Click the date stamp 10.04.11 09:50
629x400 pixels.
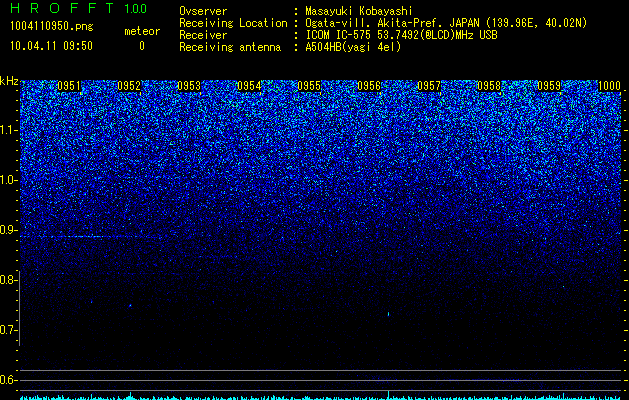click(x=51, y=46)
